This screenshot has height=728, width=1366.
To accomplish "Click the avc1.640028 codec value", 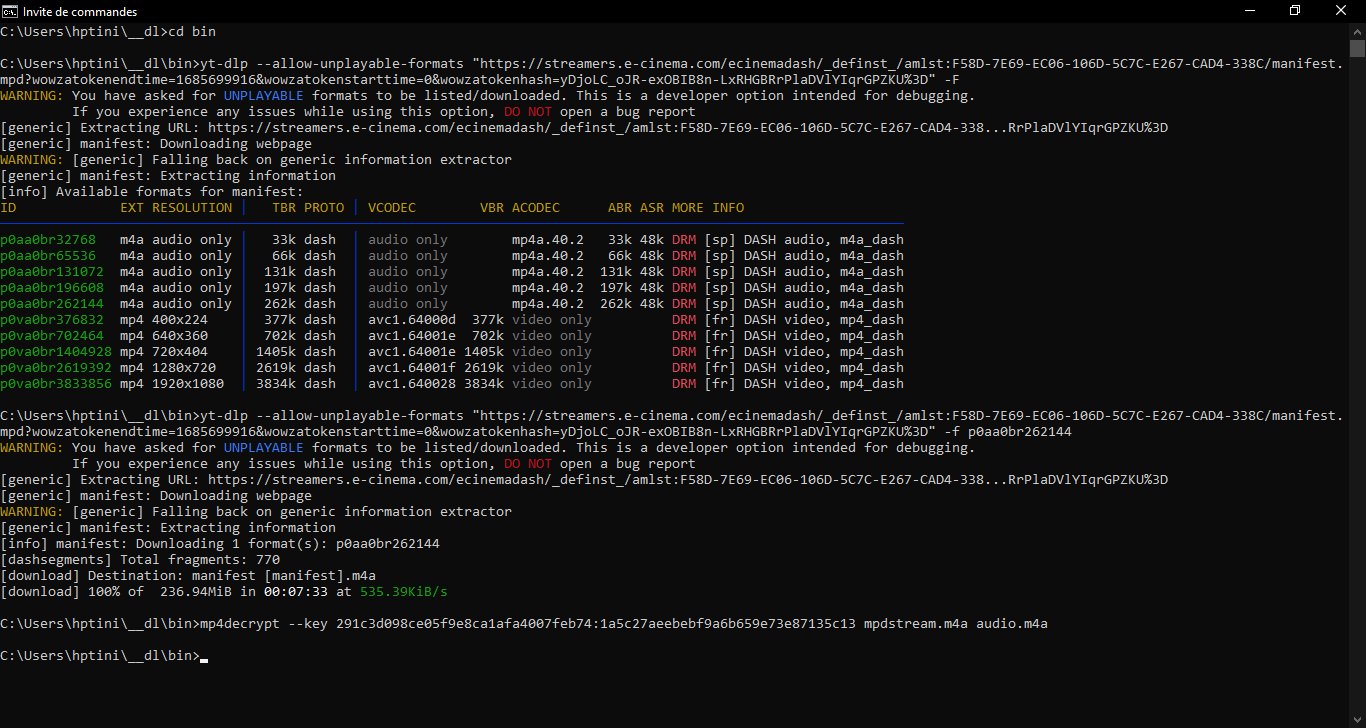I will click(x=412, y=384).
